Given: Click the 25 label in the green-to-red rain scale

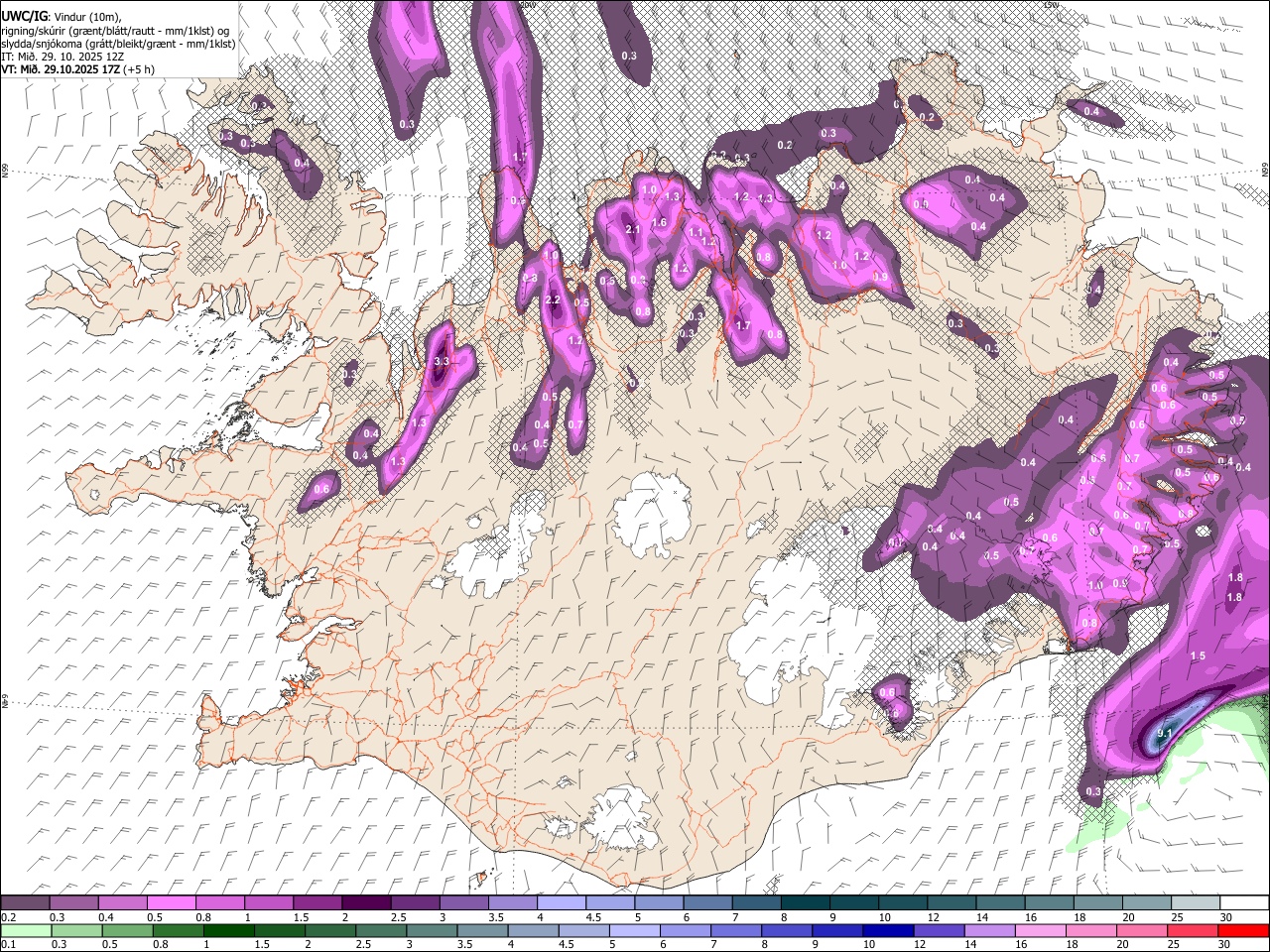Looking at the screenshot, I should [x=1174, y=944].
